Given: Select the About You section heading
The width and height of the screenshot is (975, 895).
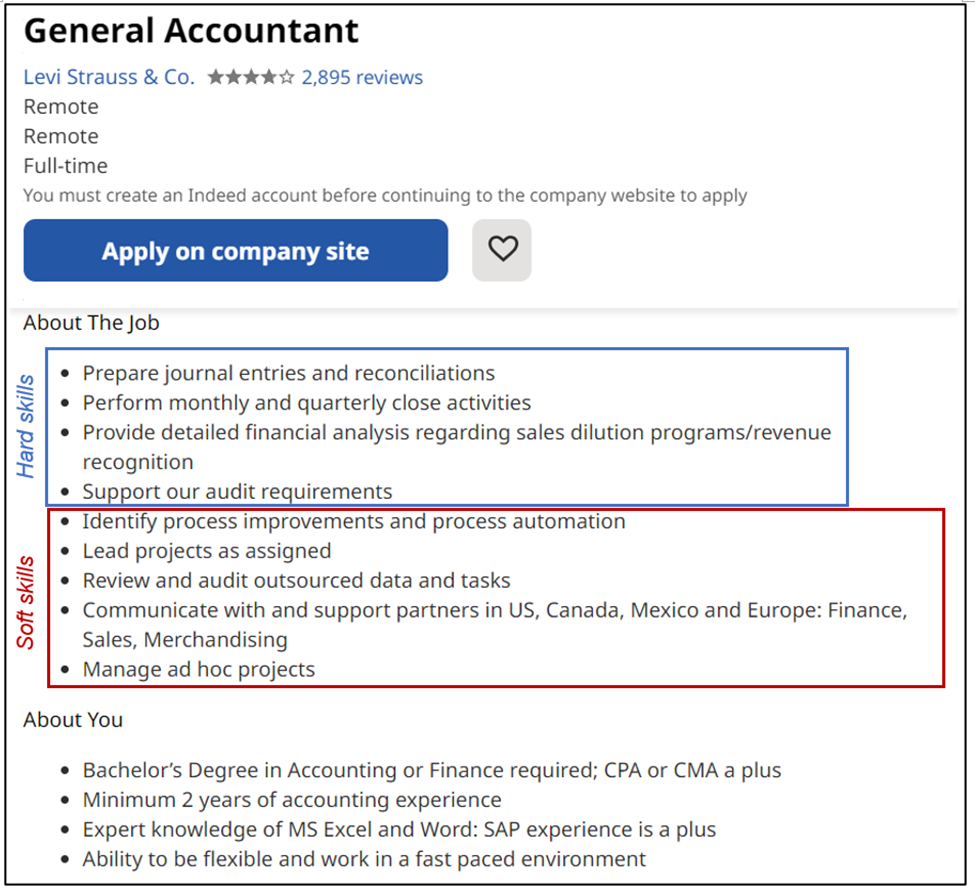Looking at the screenshot, I should (72, 719).
